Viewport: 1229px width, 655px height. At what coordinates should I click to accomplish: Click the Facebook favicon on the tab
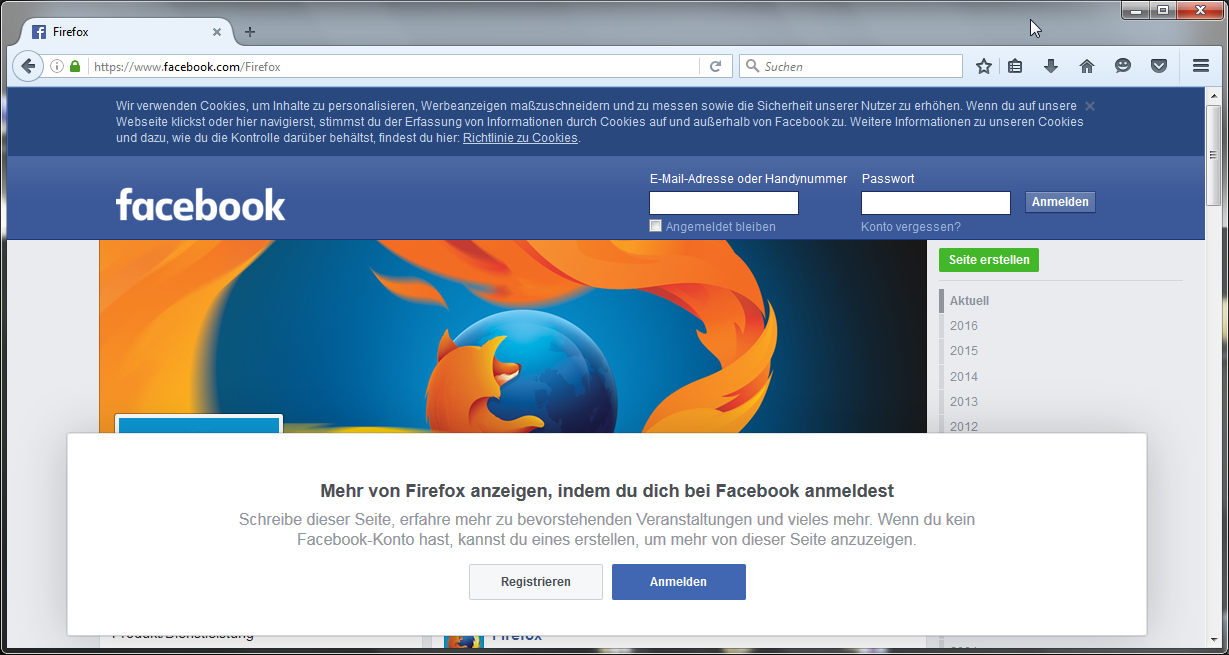pyautogui.click(x=39, y=32)
